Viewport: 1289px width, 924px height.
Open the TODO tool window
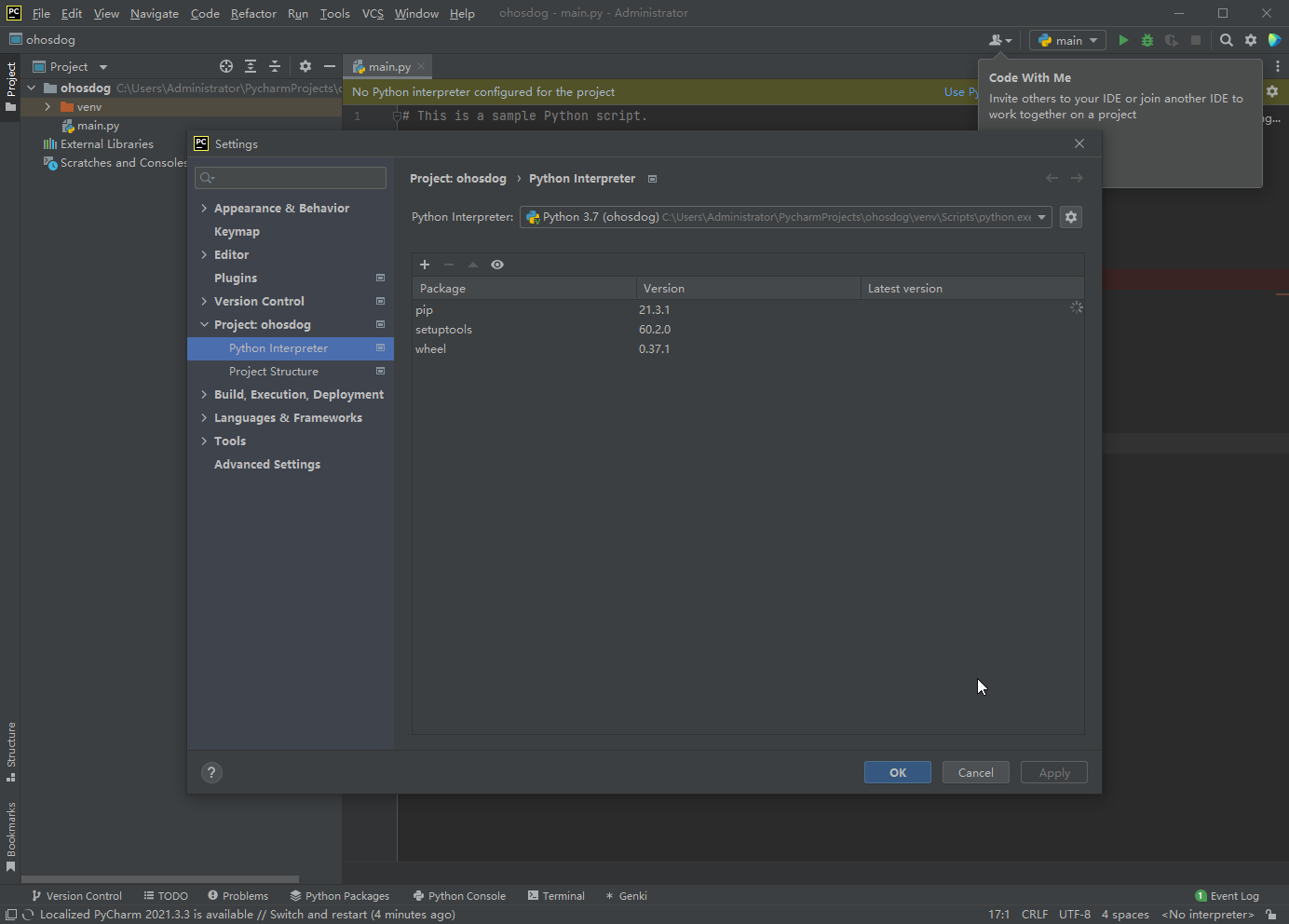coord(166,896)
